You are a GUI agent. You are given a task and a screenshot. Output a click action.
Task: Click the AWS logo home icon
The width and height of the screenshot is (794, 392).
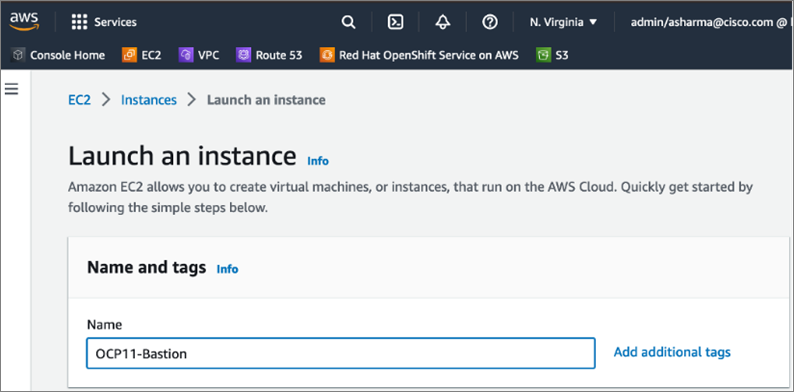[24, 21]
